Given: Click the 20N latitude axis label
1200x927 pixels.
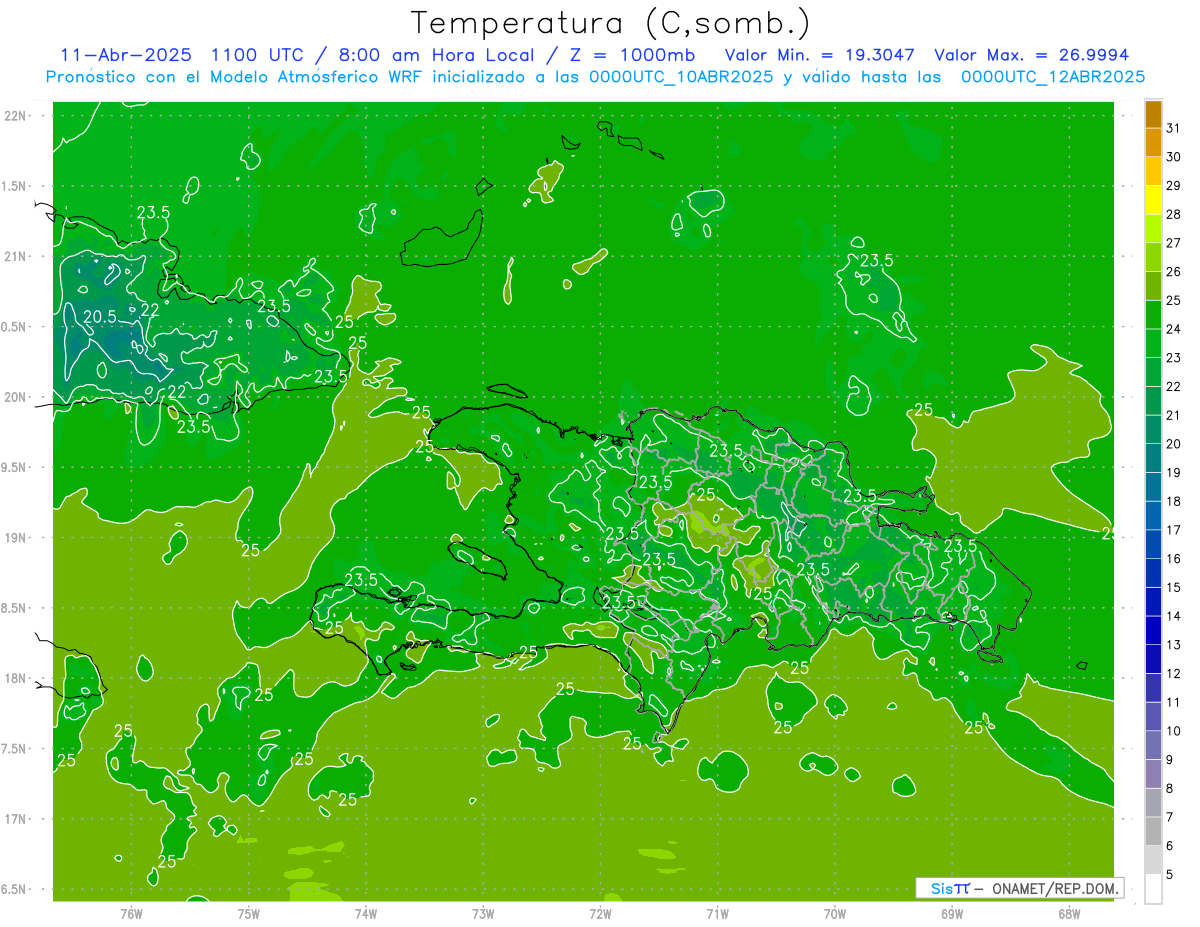Looking at the screenshot, I should click(x=16, y=398).
